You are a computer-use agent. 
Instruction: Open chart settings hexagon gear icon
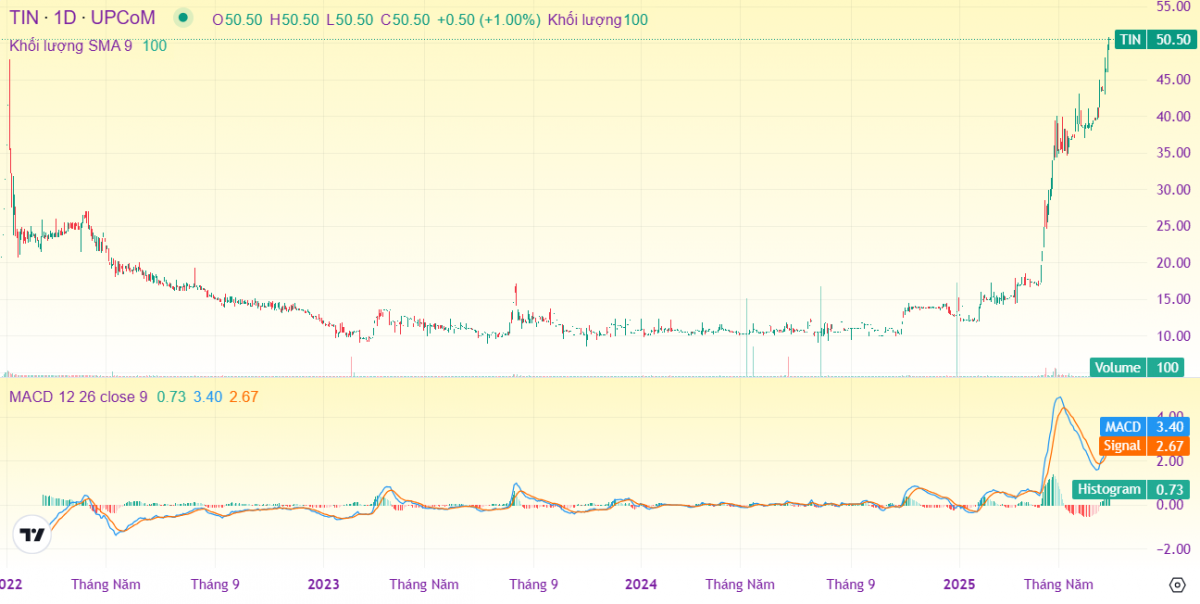coord(1176,584)
